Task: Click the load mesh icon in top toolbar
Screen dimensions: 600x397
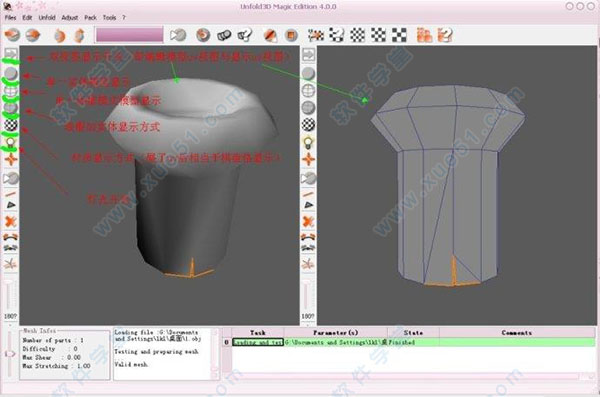Action: coord(12,35)
